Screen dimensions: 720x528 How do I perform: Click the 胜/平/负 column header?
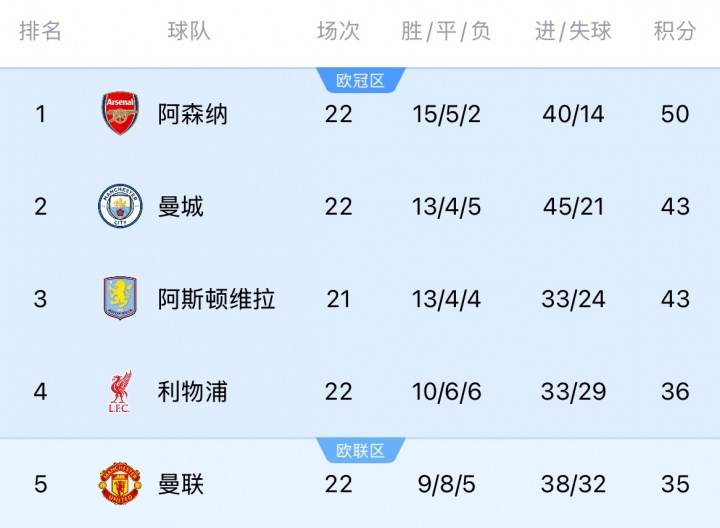pos(446,31)
